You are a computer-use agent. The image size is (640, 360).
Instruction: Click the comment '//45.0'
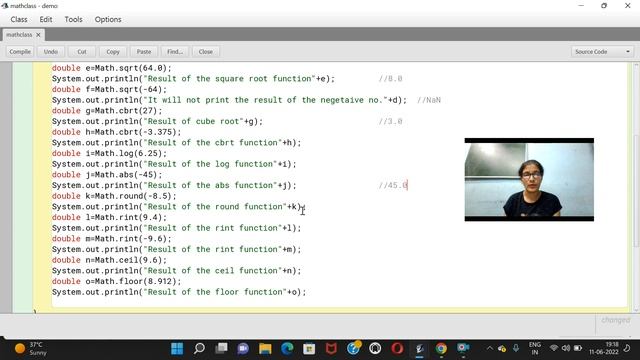pyautogui.click(x=393, y=185)
